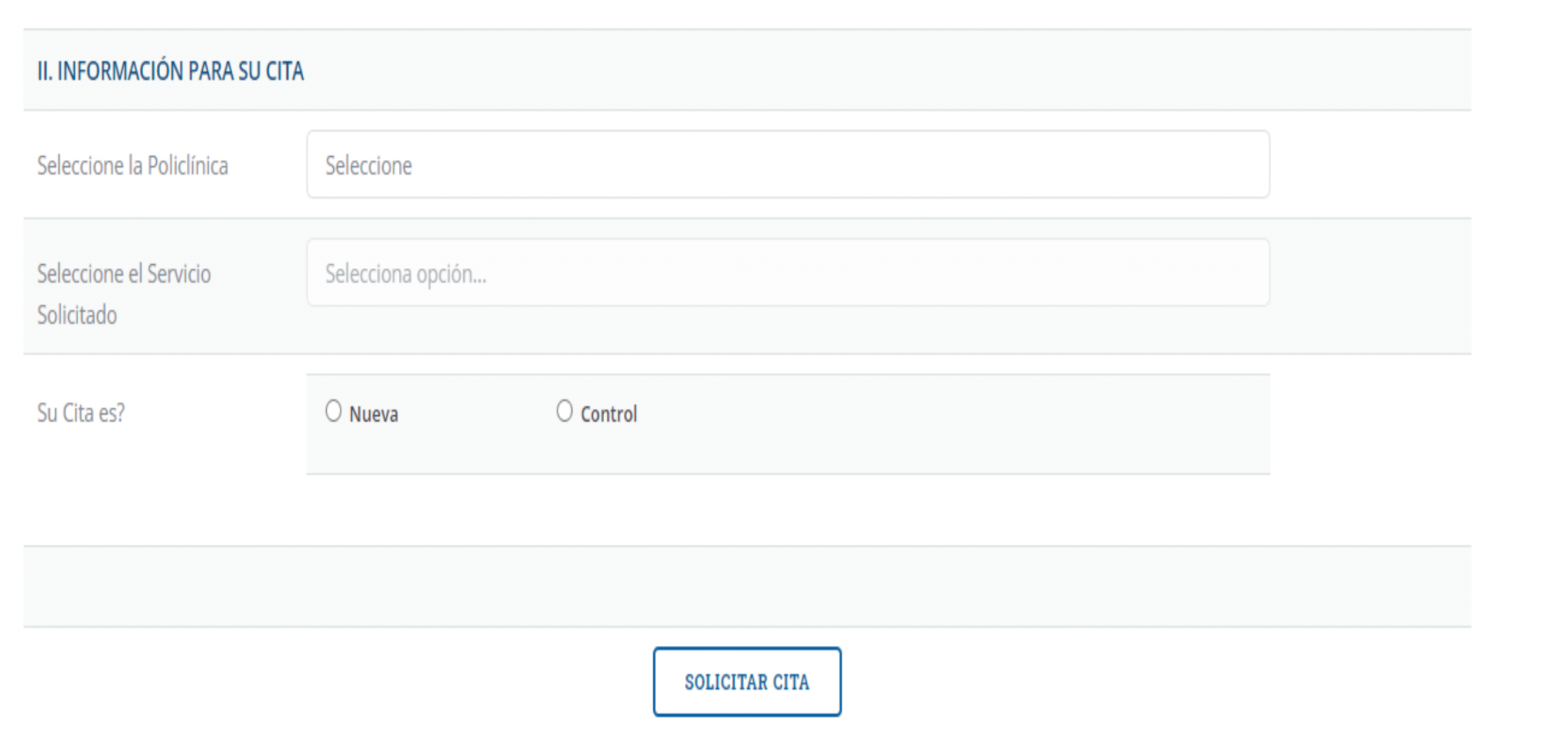Image resolution: width=1568 pixels, height=741 pixels.
Task: Click the 'Seleccione el Servicio' label line
Action: pyautogui.click(x=124, y=274)
